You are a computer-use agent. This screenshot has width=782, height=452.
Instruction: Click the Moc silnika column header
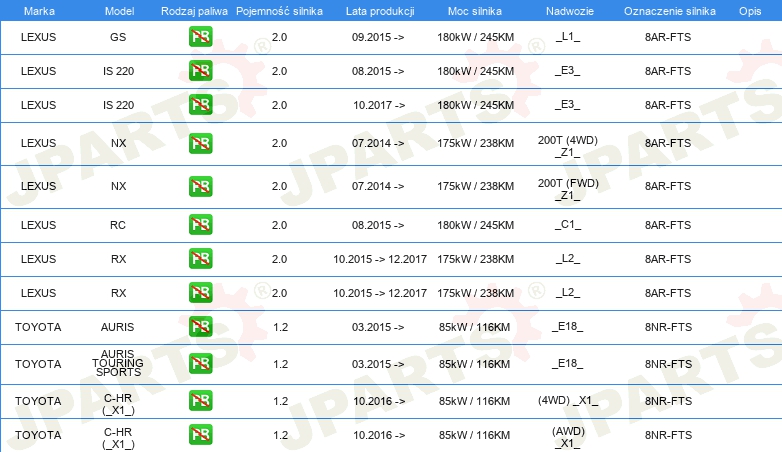pyautogui.click(x=474, y=11)
